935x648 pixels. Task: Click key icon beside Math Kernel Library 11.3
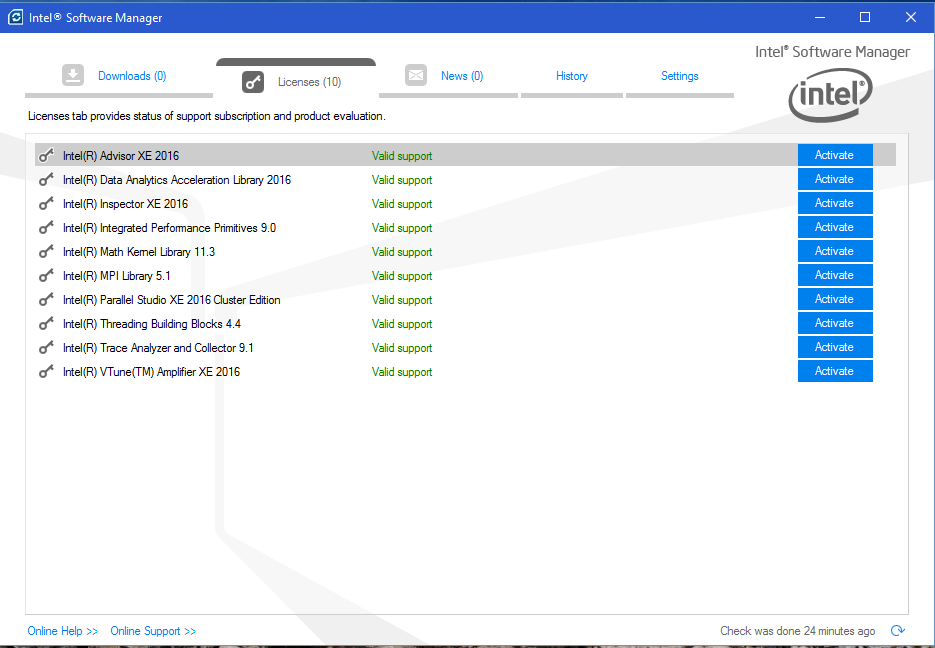click(46, 252)
